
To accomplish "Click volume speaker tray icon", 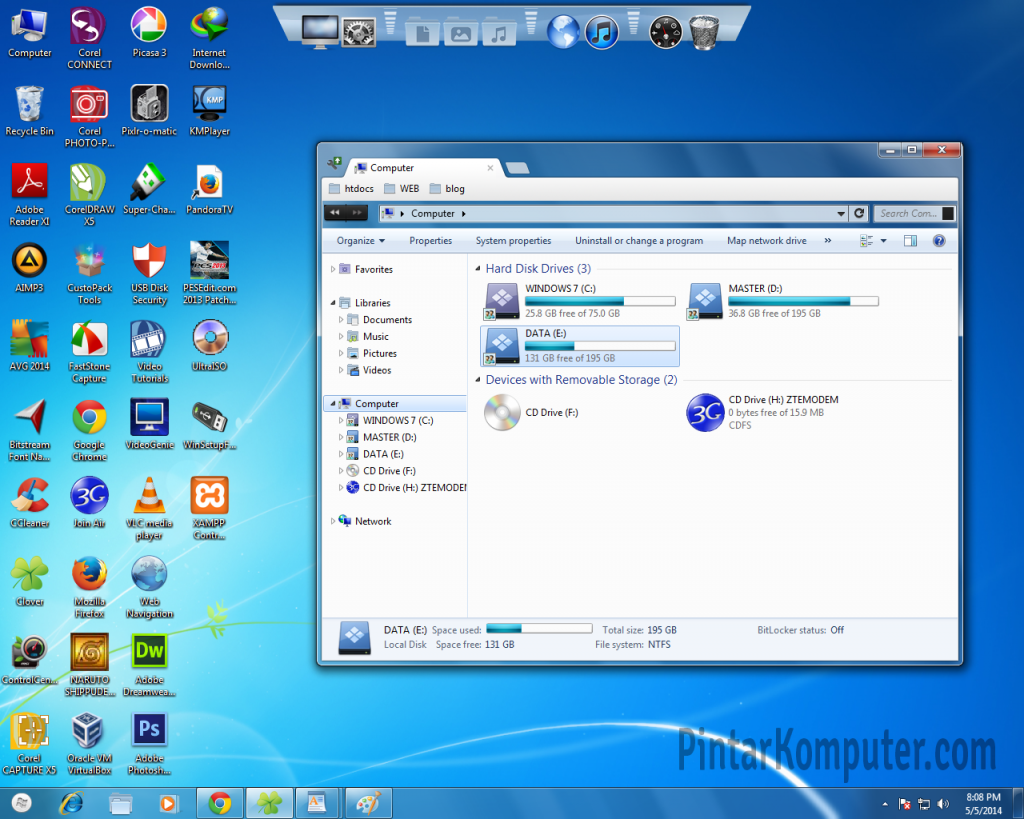I will [943, 804].
